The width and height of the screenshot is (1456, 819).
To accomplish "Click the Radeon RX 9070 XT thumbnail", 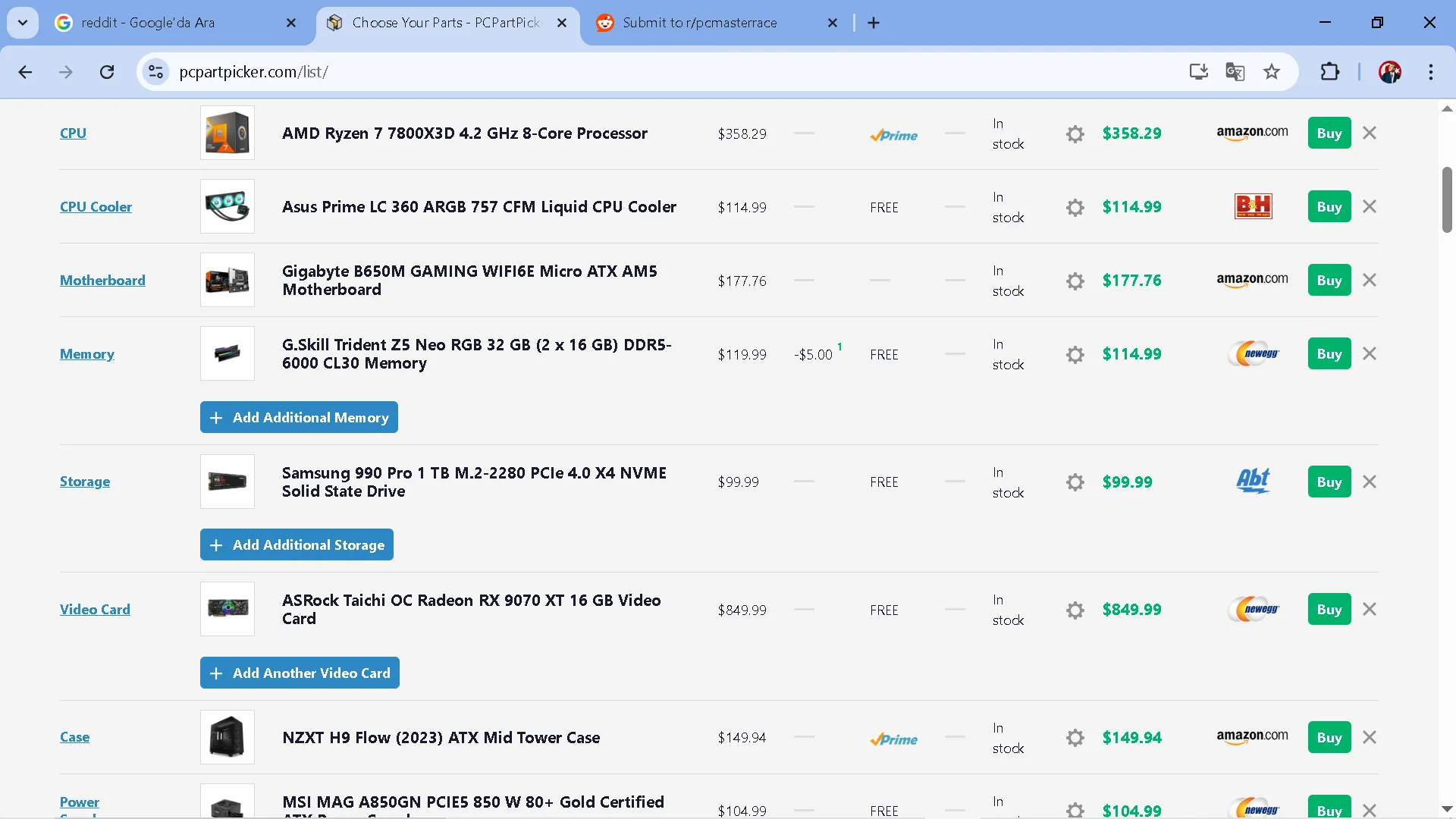I will pyautogui.click(x=227, y=610).
